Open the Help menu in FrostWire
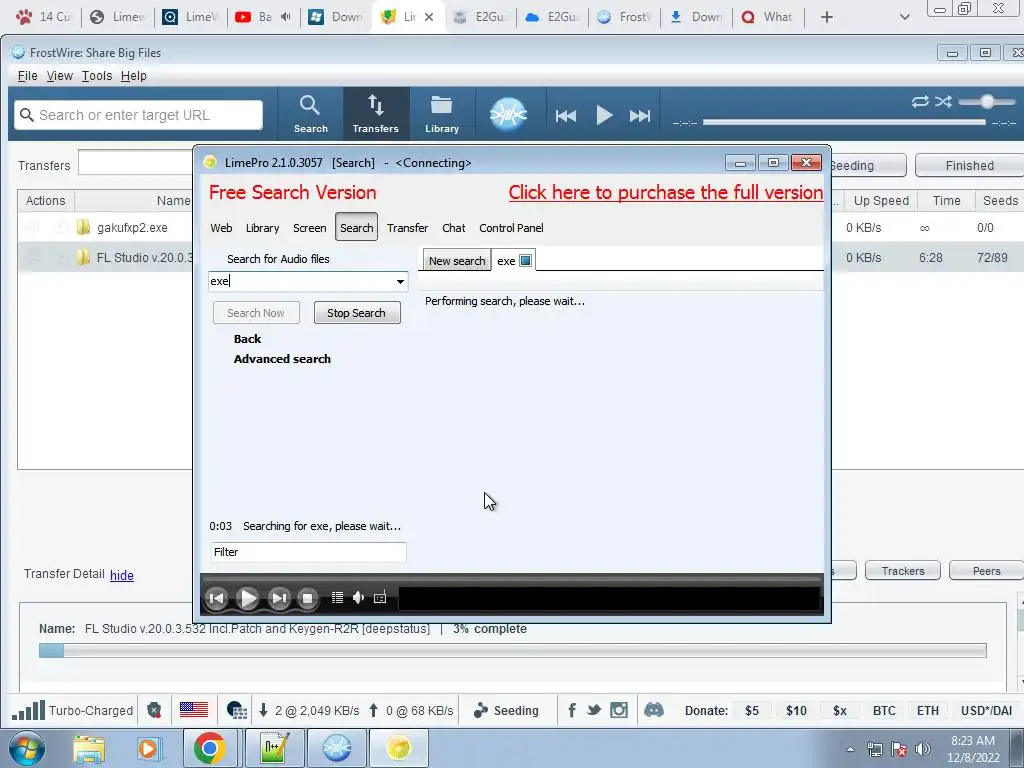1024x768 pixels. click(x=134, y=76)
